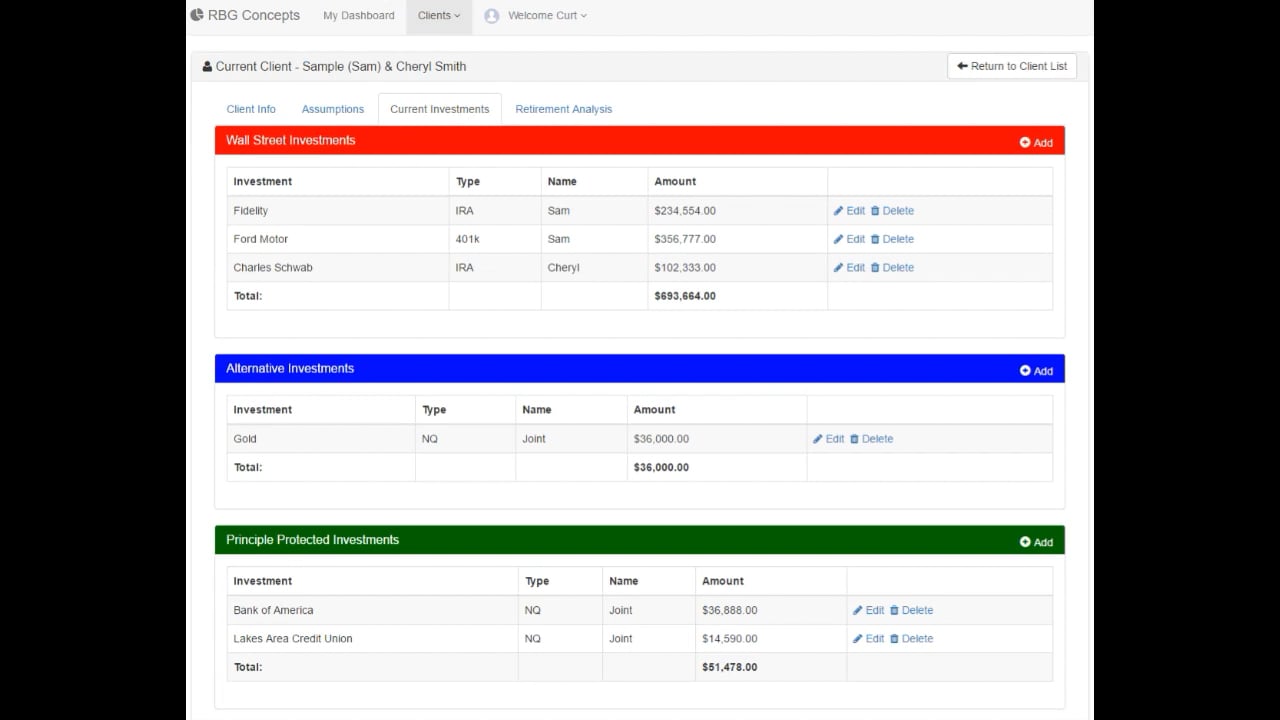Delete the Bank of America investment

tap(911, 611)
